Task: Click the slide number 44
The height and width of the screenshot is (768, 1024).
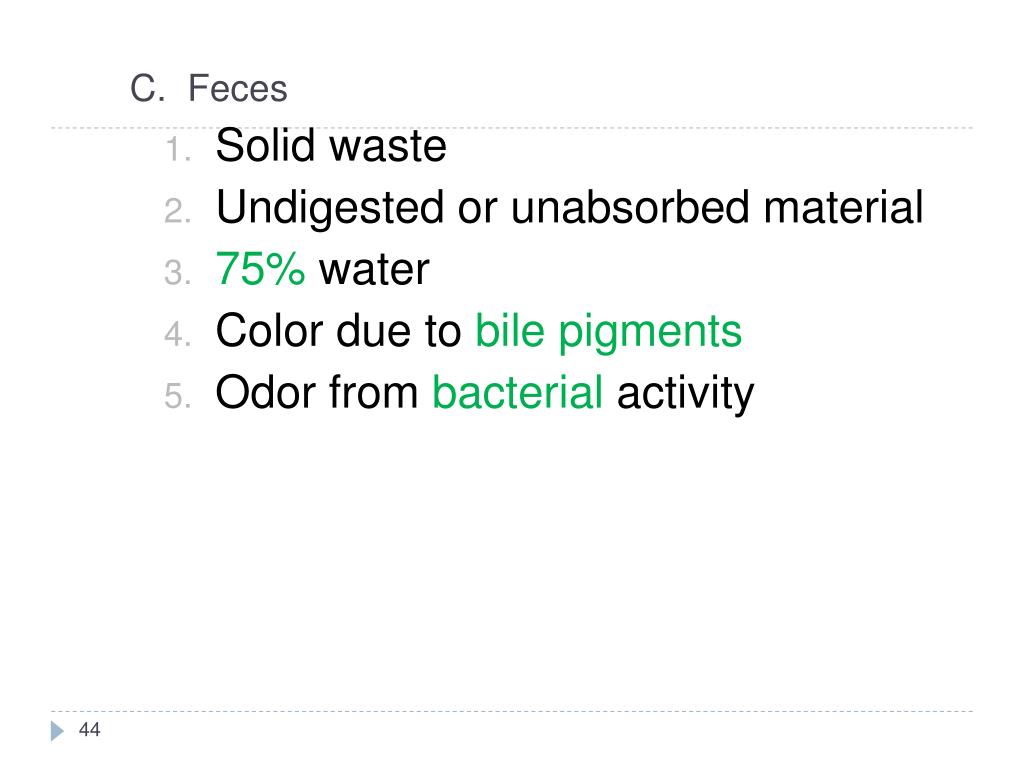Action: tap(89, 731)
